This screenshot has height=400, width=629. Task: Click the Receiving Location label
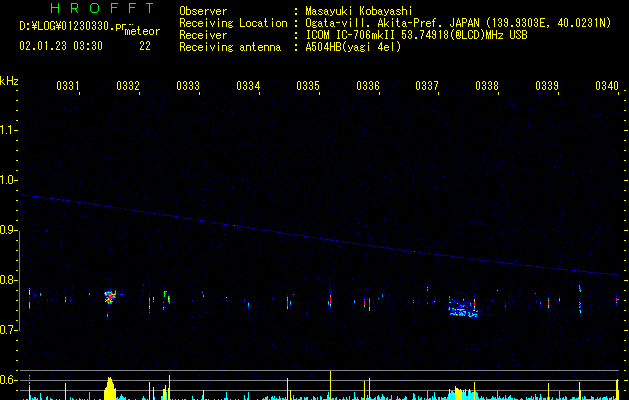(233, 23)
